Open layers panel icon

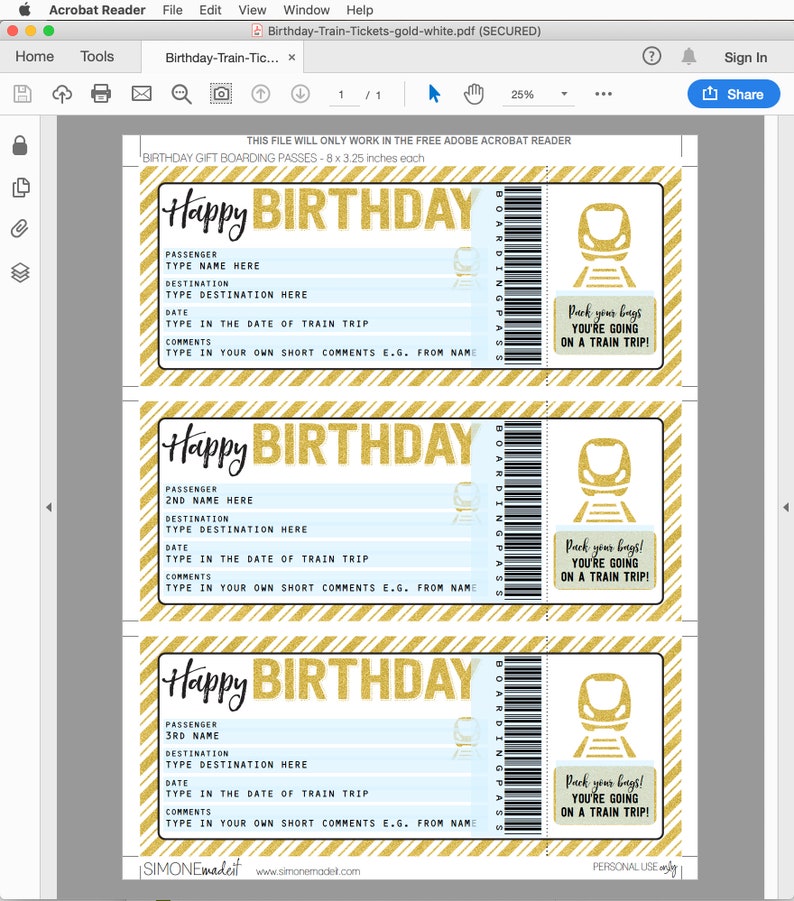pos(20,272)
